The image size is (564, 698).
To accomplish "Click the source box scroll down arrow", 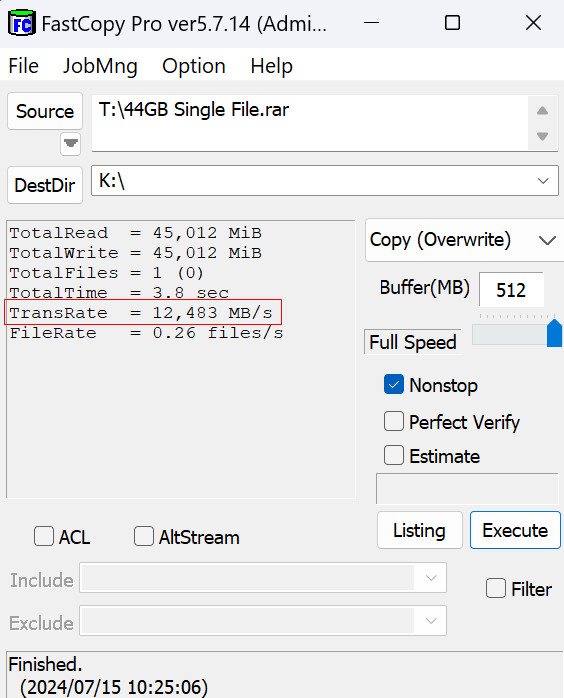I will click(x=542, y=136).
